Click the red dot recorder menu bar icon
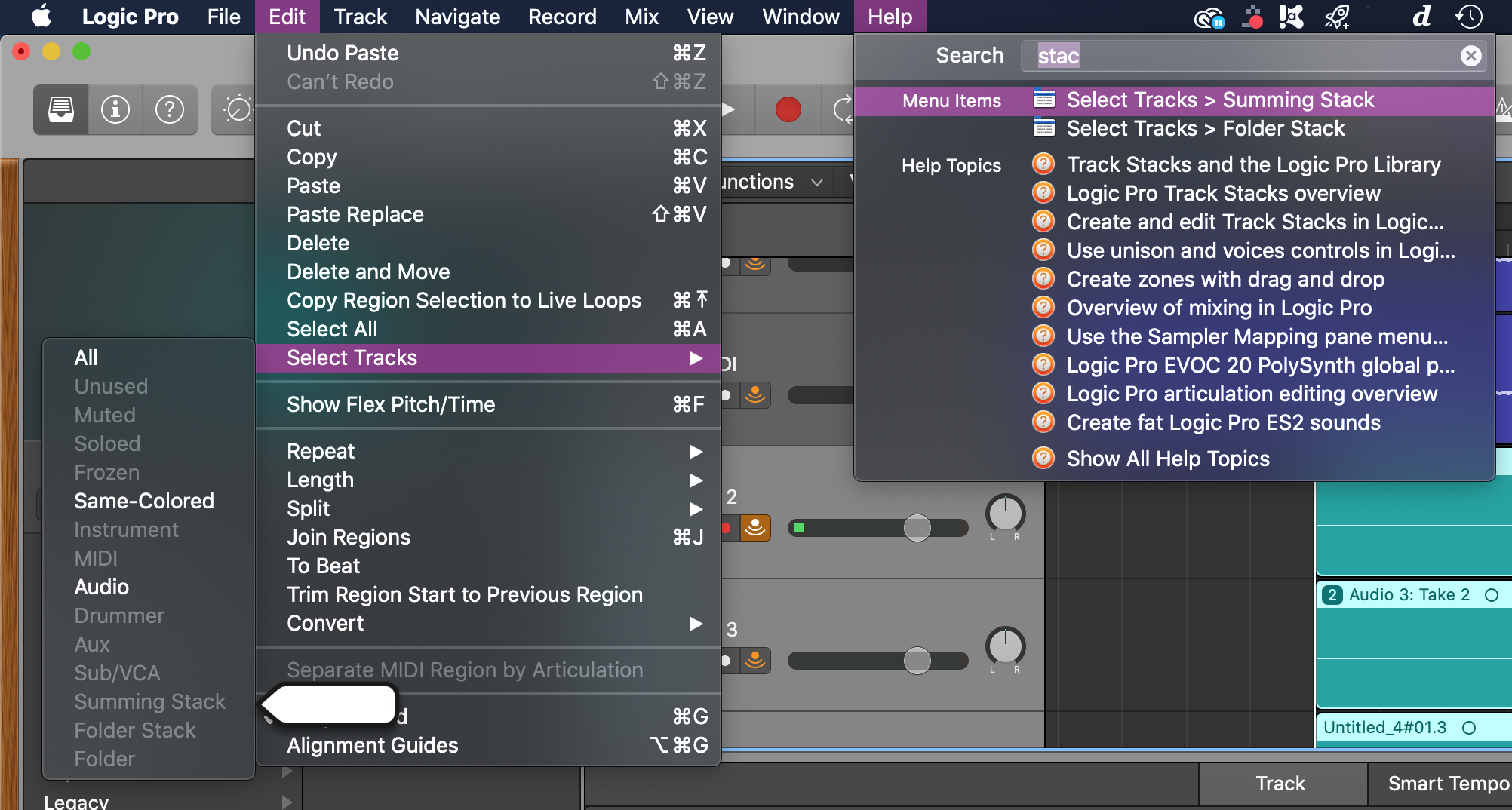 click(1253, 17)
